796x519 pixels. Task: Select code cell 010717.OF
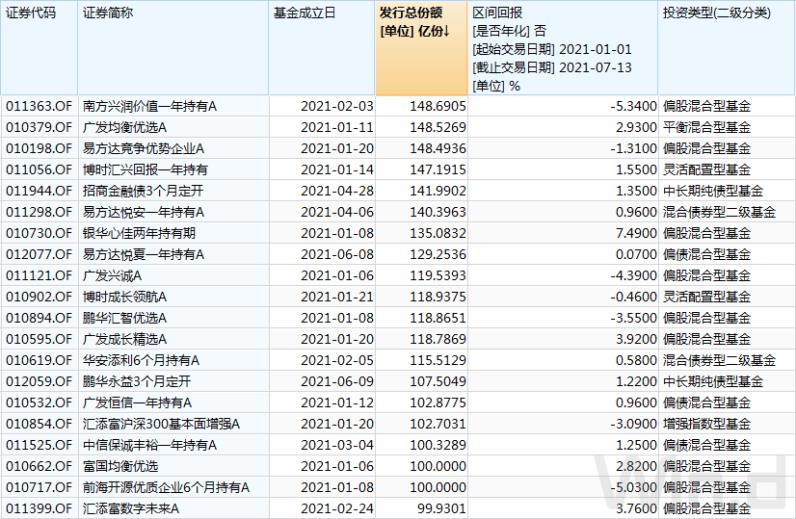pos(39,487)
